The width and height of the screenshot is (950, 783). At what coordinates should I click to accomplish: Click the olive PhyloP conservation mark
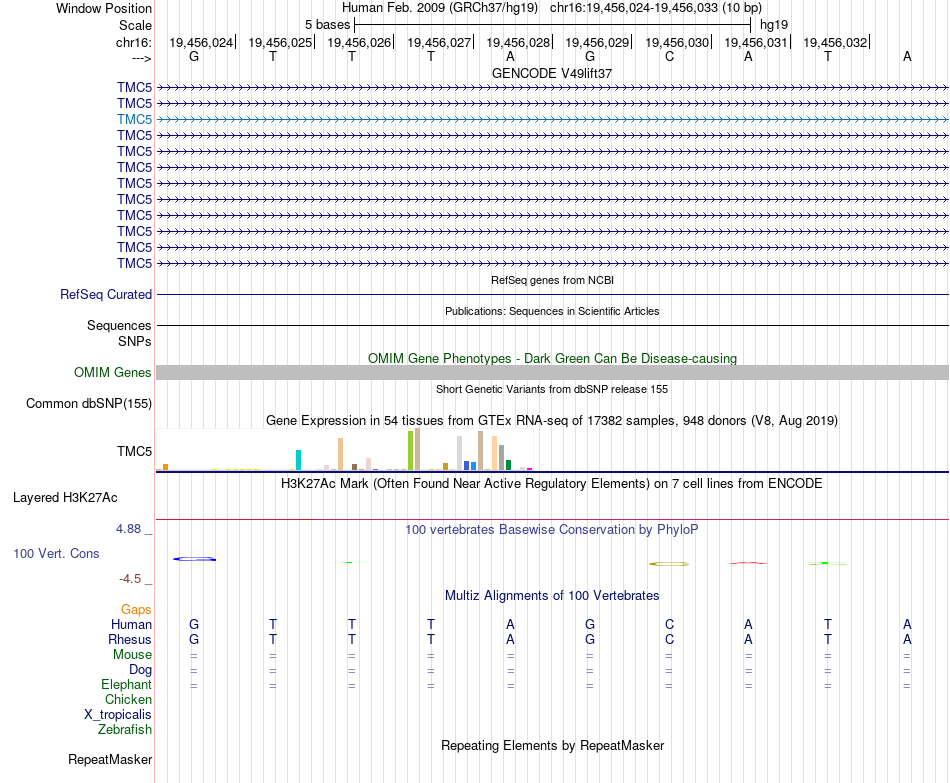669,564
